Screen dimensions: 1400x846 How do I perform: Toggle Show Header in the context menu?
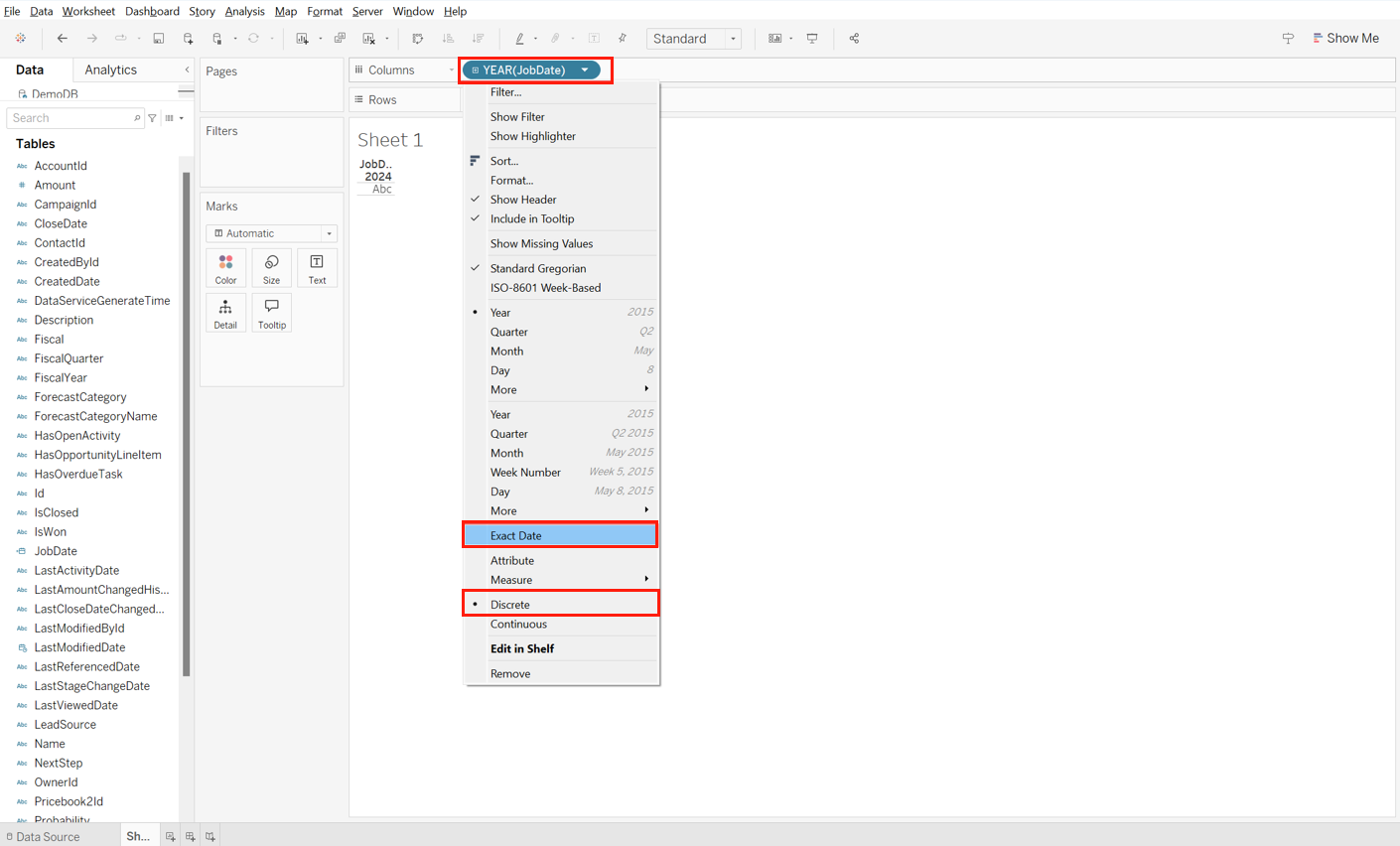click(523, 199)
